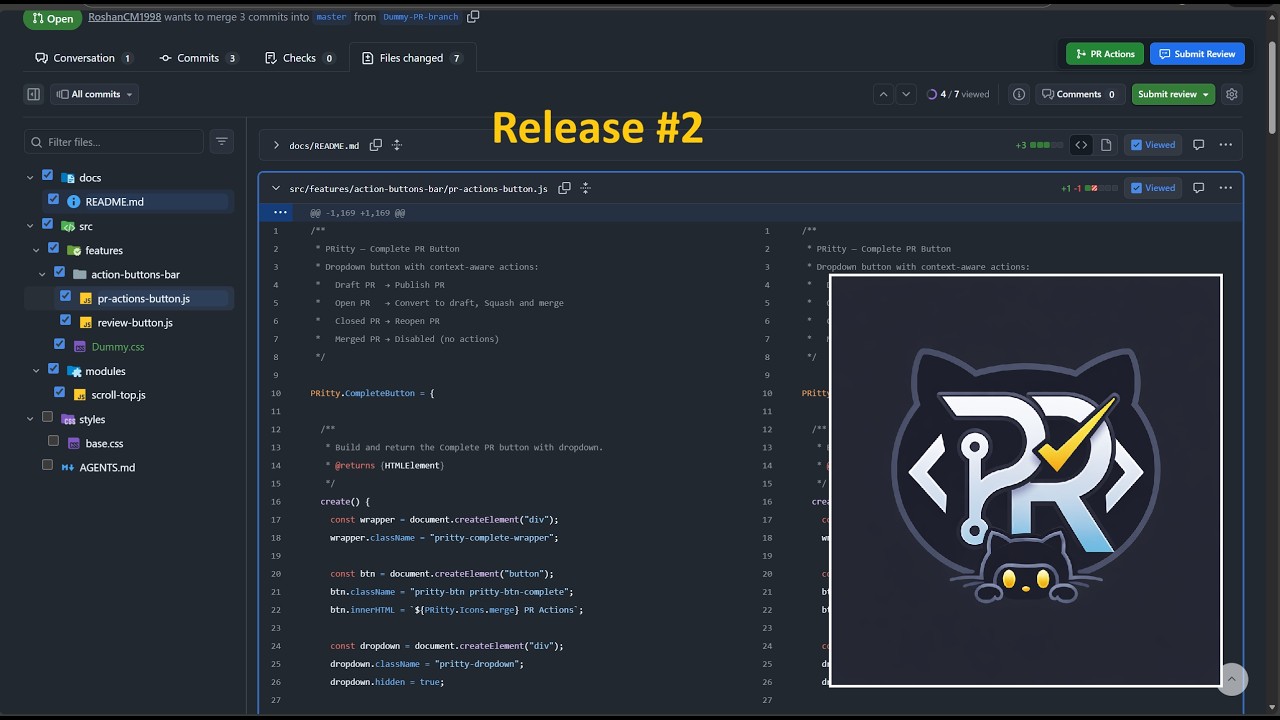Screen dimensions: 1280x720
Task: Collapse the action-buttons-bar folder chevron
Action: coord(43,274)
